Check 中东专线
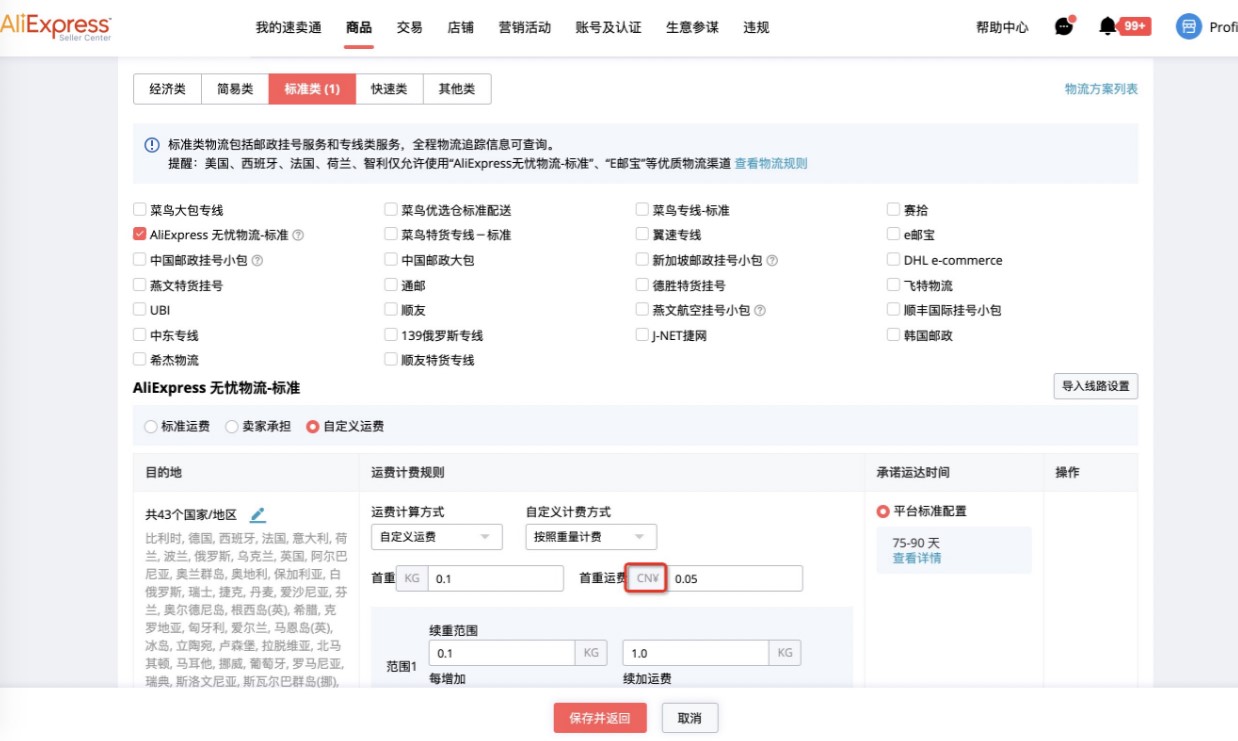This screenshot has width=1238, height=741. (140, 335)
